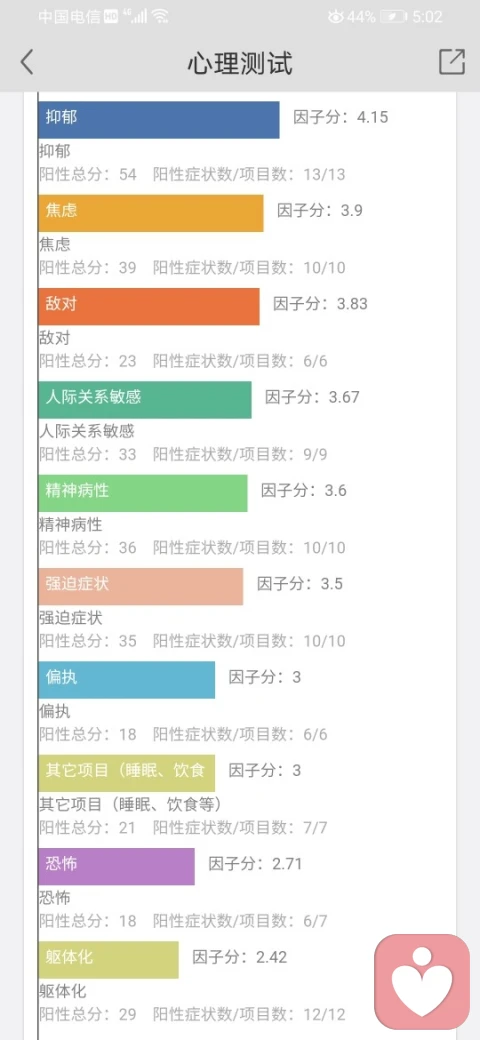480x1040 pixels.
Task: Tap the teal 人际关系敏感 bar
Action: point(145,399)
